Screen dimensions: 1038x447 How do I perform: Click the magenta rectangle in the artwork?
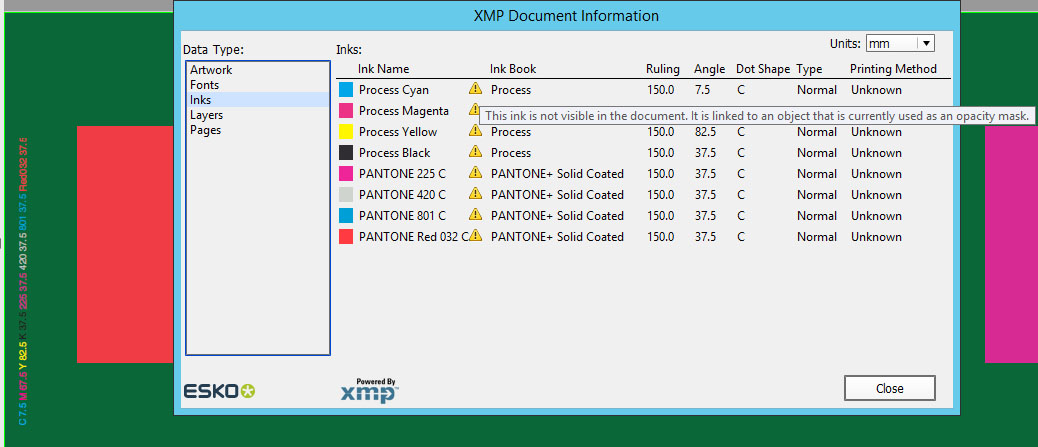(1012, 244)
